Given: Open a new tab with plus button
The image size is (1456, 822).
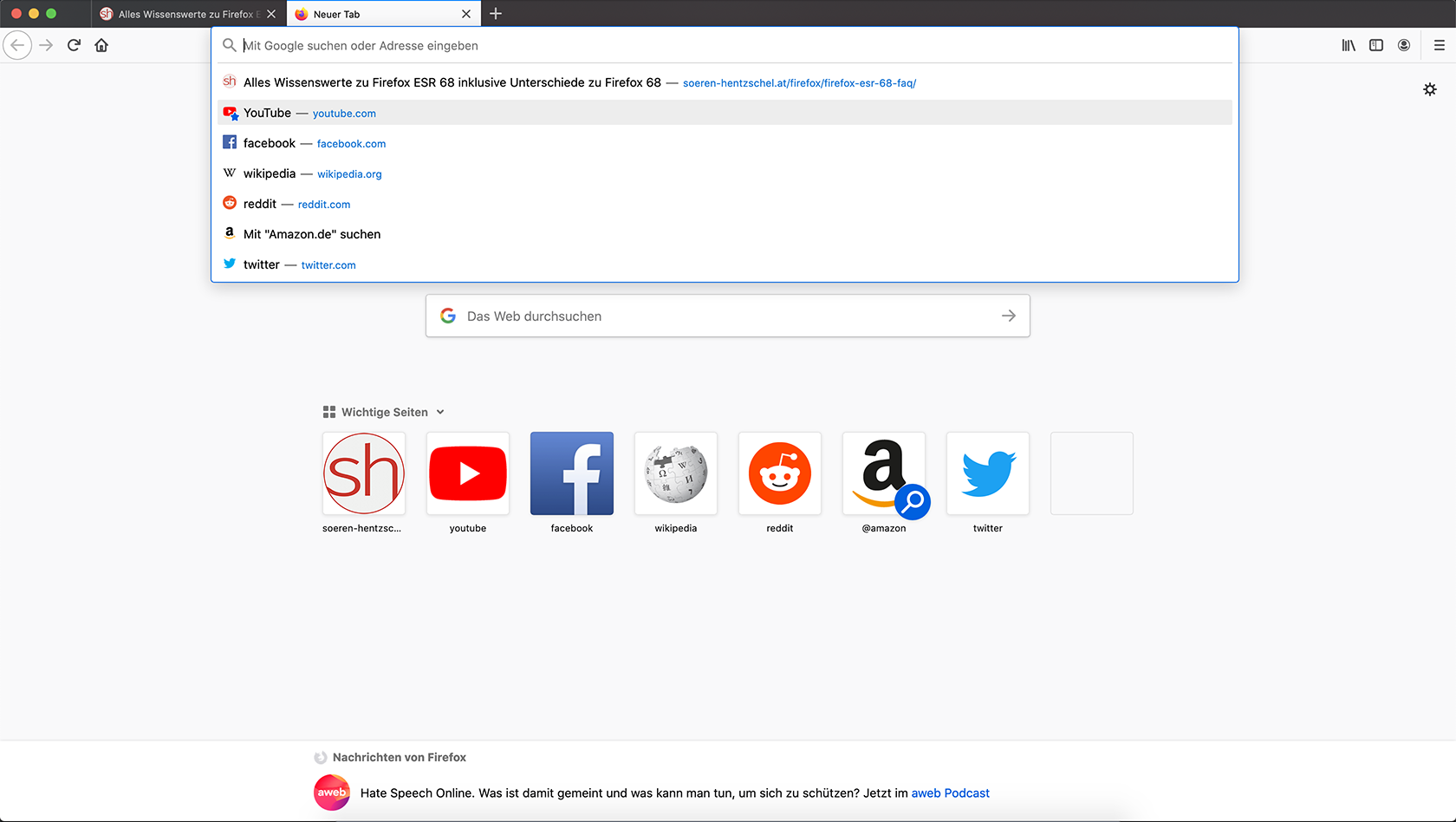Looking at the screenshot, I should click(496, 14).
